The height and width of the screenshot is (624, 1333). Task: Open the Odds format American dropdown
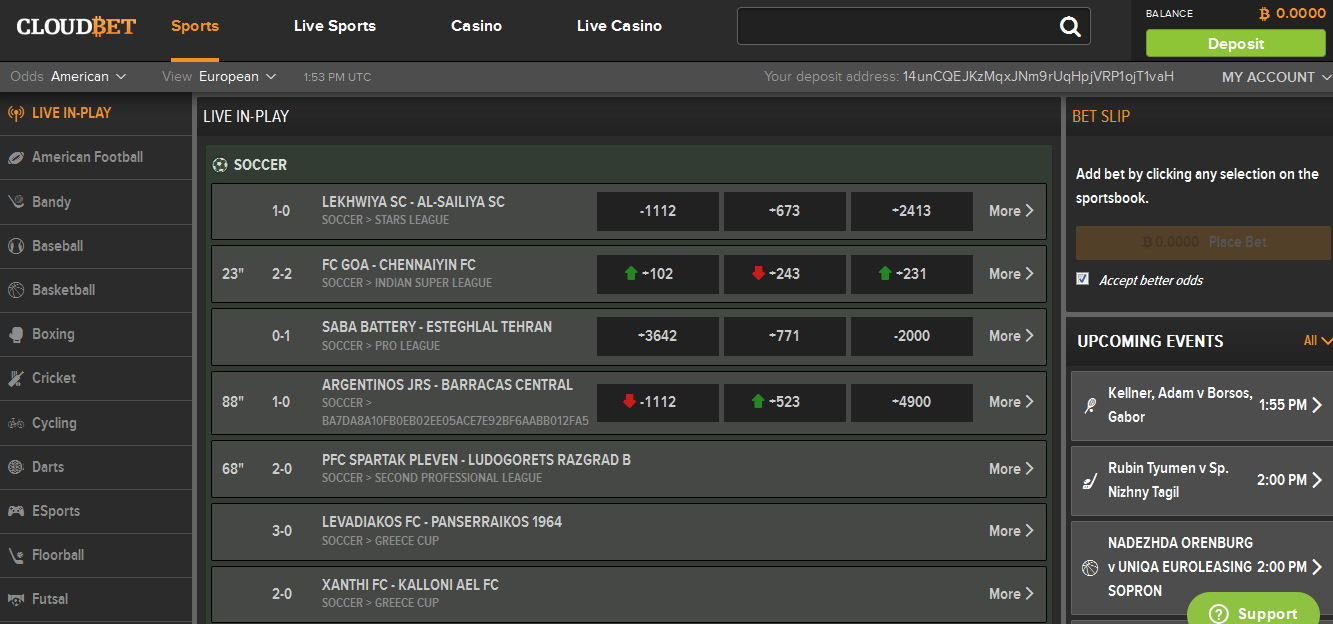[x=88, y=77]
